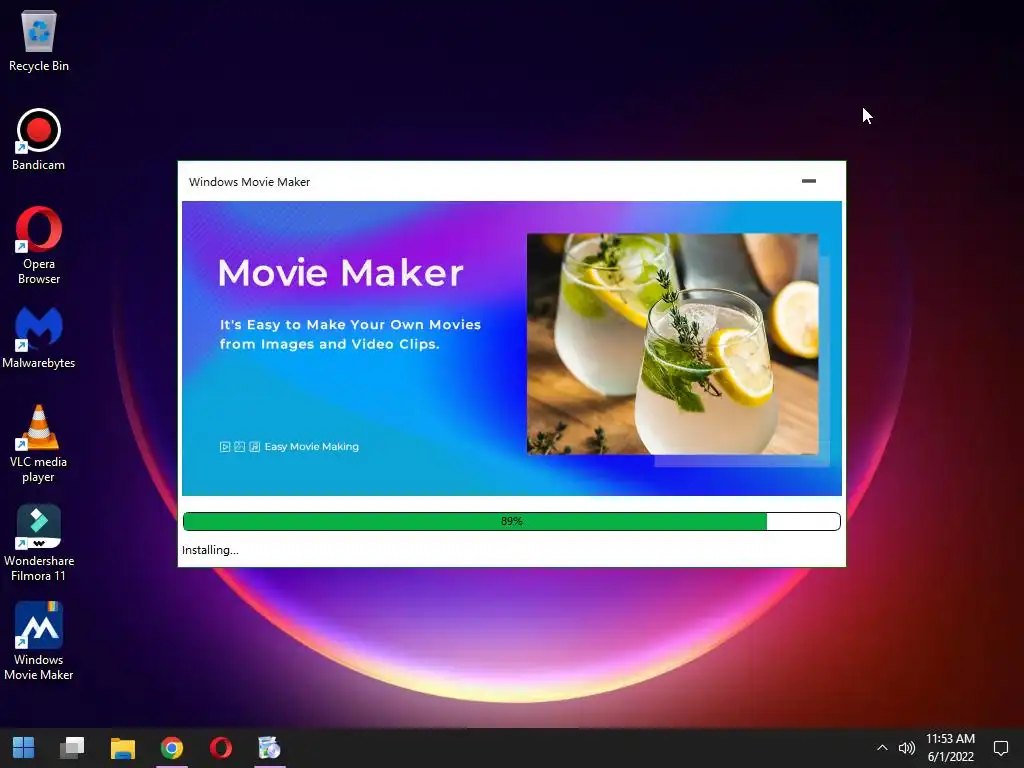The height and width of the screenshot is (768, 1024).
Task: Select the Windows Movie Maker desktop shortcut
Action: click(x=39, y=641)
